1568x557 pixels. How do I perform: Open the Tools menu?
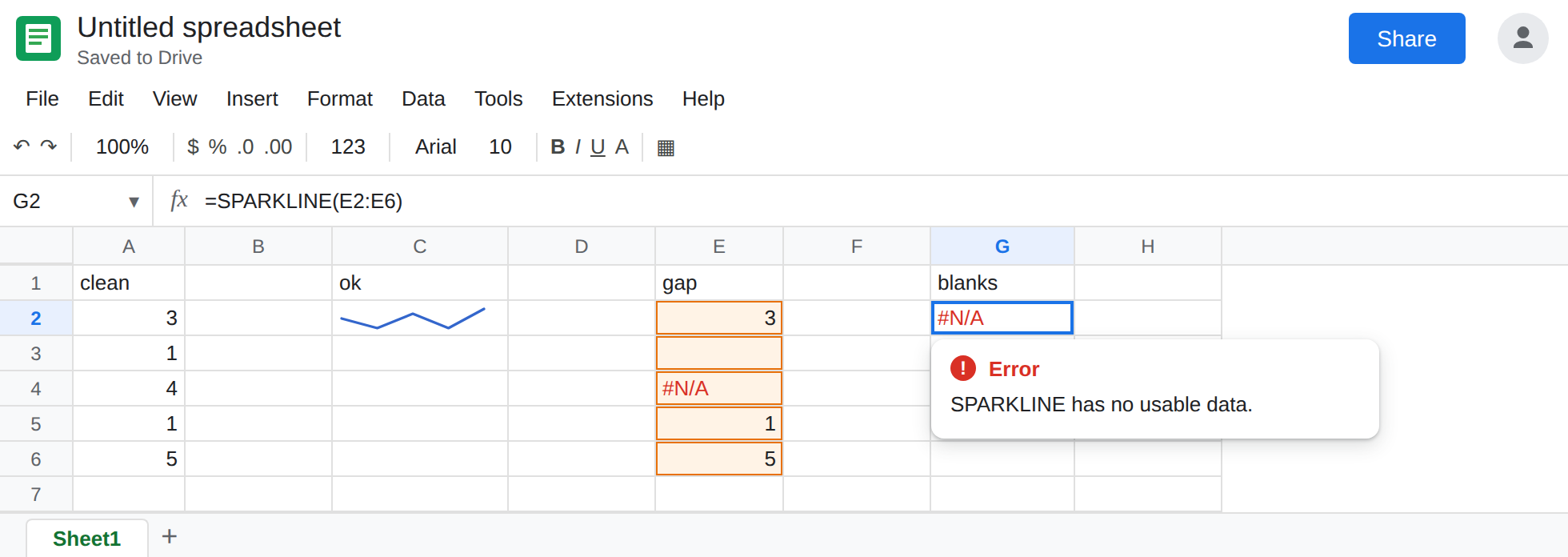click(498, 98)
